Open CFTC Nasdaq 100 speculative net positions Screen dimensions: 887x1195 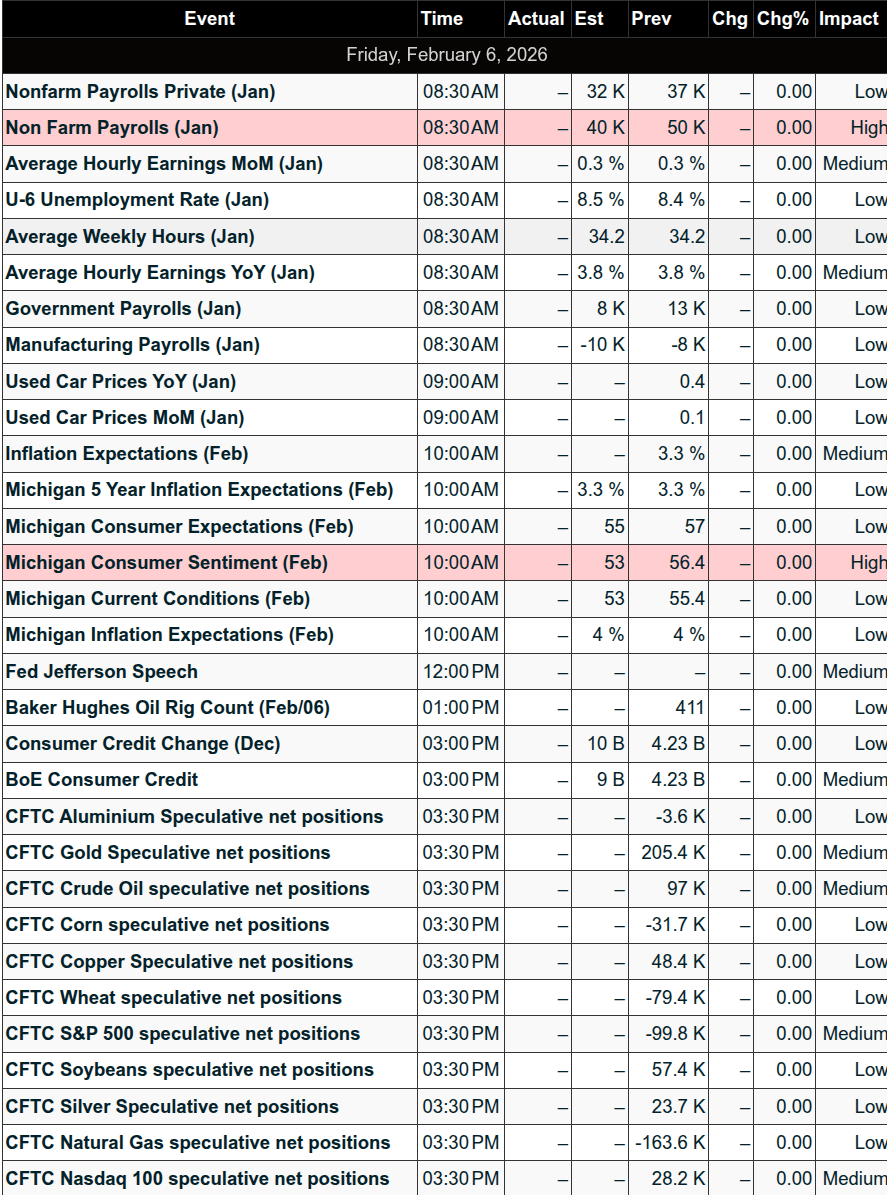coord(197,1179)
